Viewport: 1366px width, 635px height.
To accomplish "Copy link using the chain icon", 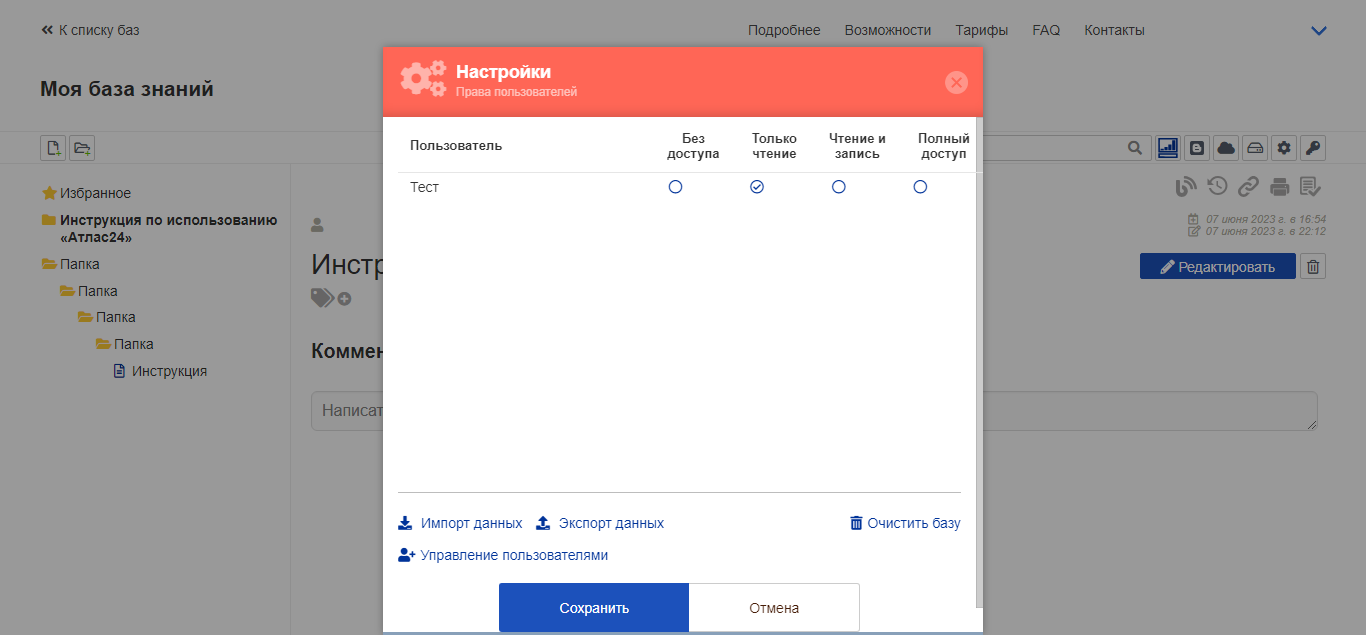I will coord(1248,186).
